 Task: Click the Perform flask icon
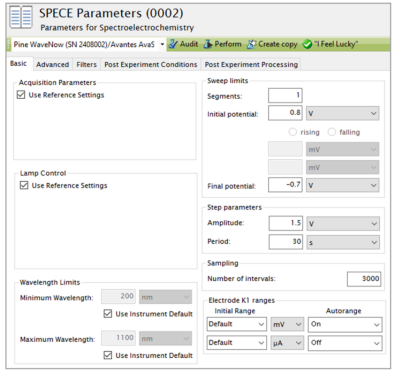pyautogui.click(x=208, y=44)
